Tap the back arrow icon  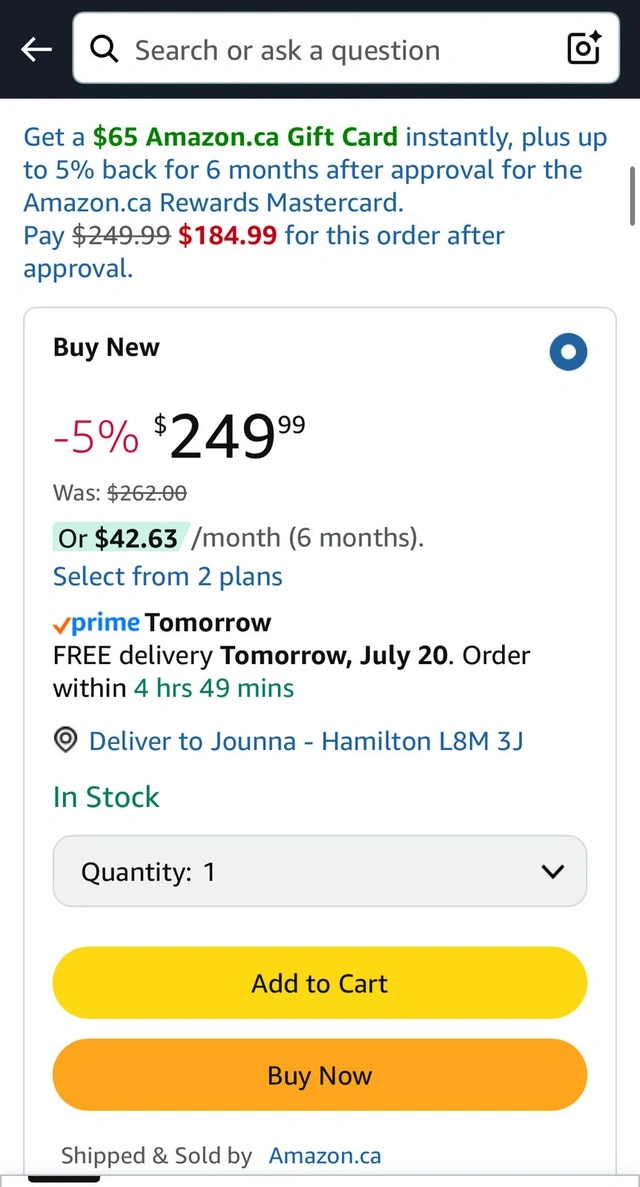36,49
